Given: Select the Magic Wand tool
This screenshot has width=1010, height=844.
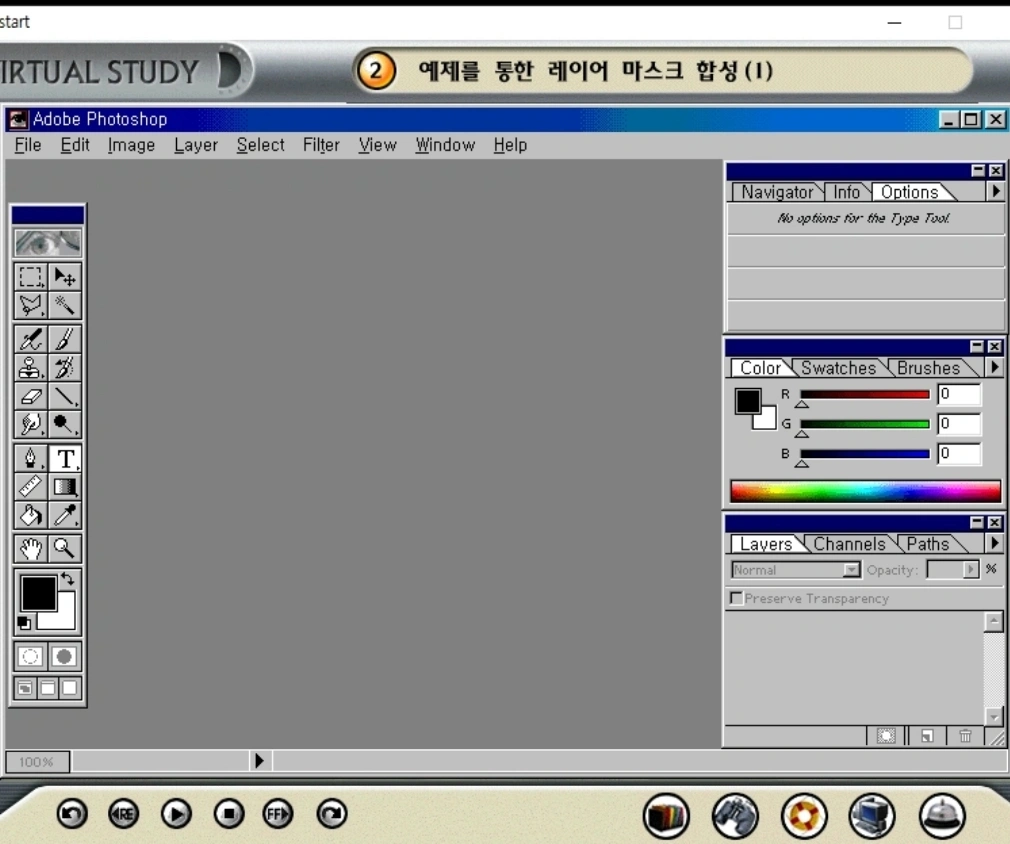Looking at the screenshot, I should click(x=65, y=305).
